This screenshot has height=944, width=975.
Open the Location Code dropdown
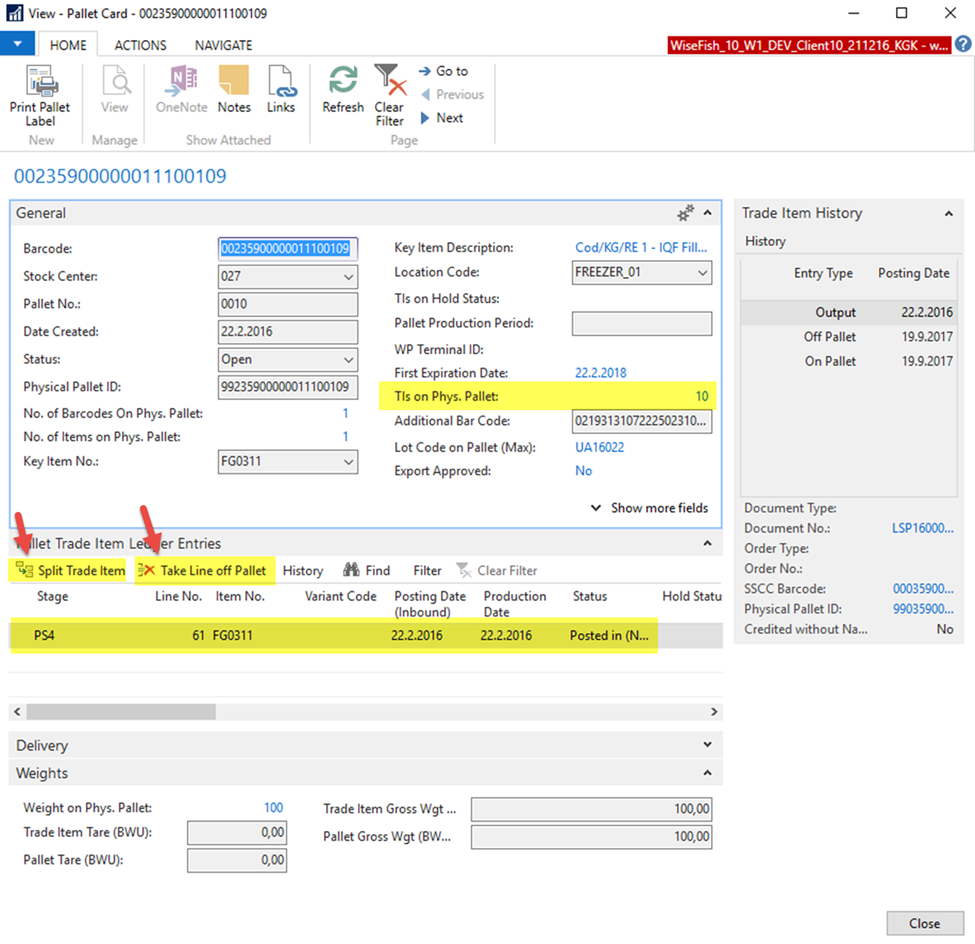pos(703,272)
